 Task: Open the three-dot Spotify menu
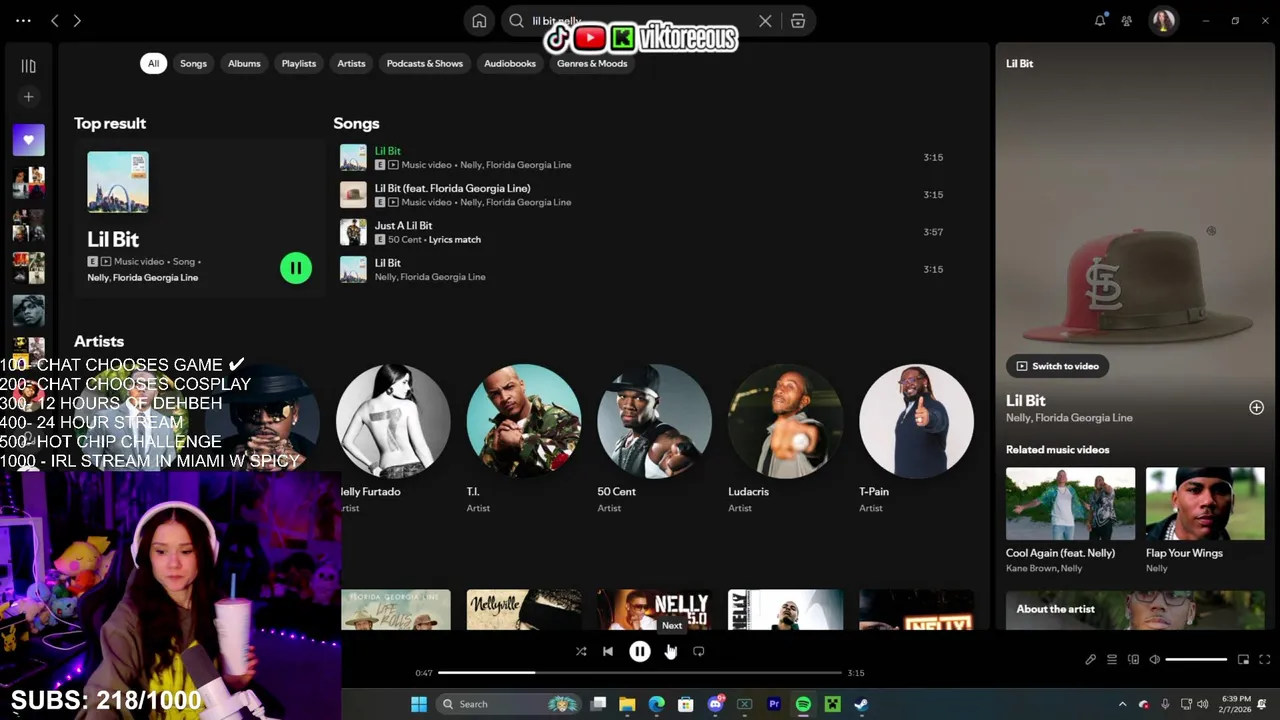(23, 20)
